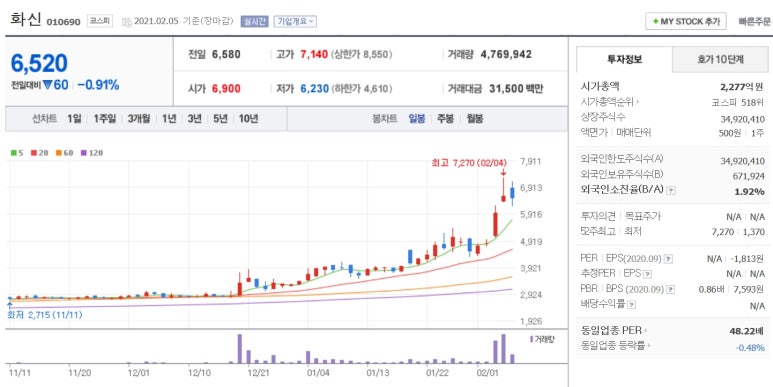Click the 상장주식수 value 34,920,410

point(742,119)
